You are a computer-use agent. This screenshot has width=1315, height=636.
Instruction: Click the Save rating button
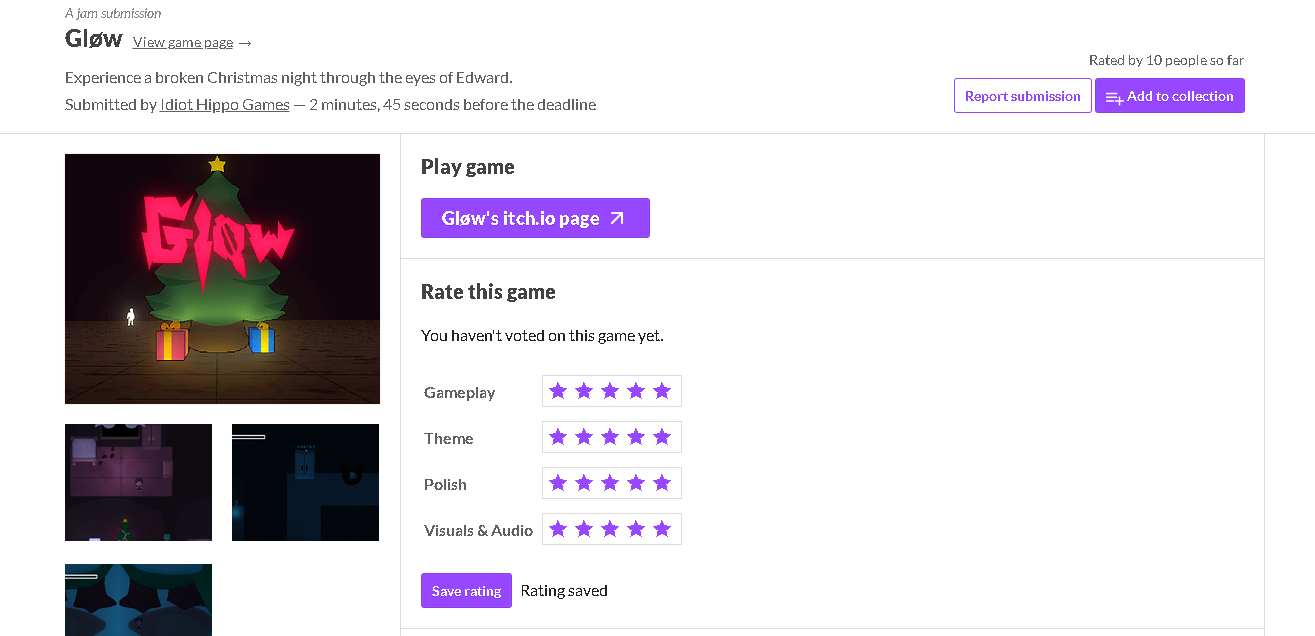(x=466, y=591)
